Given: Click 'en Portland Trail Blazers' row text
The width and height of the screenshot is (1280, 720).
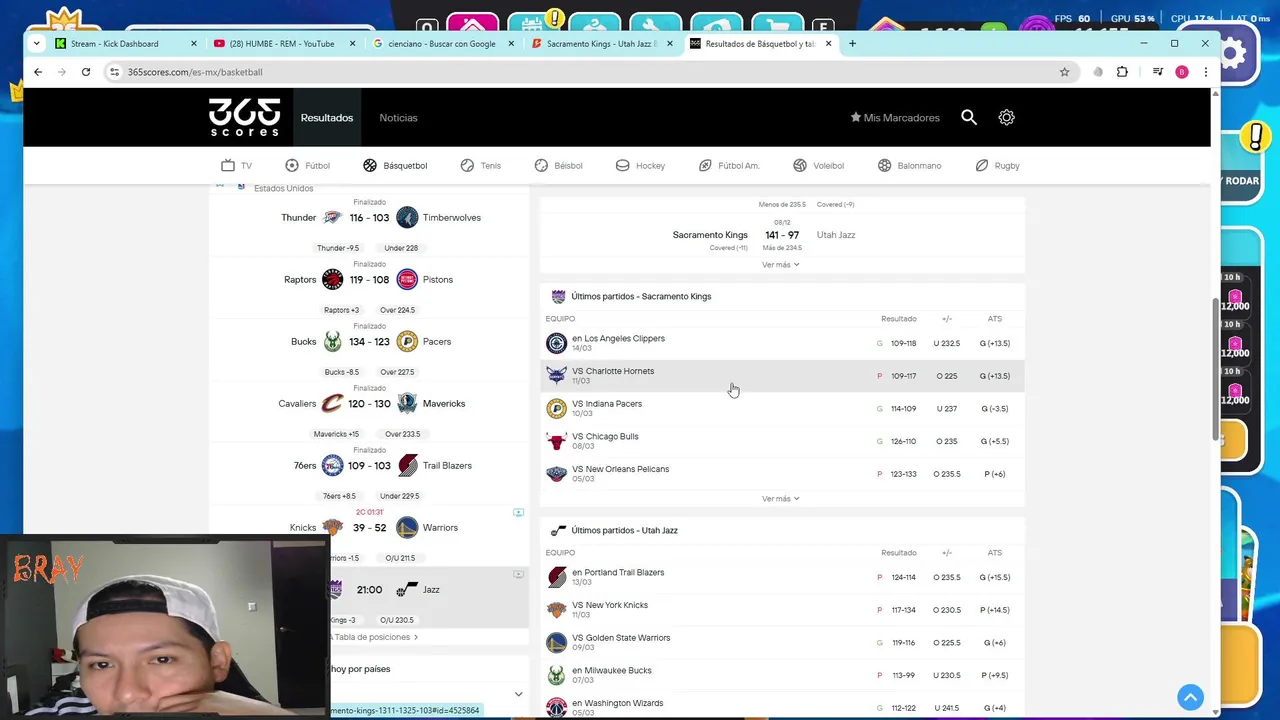Looking at the screenshot, I should [x=618, y=573].
